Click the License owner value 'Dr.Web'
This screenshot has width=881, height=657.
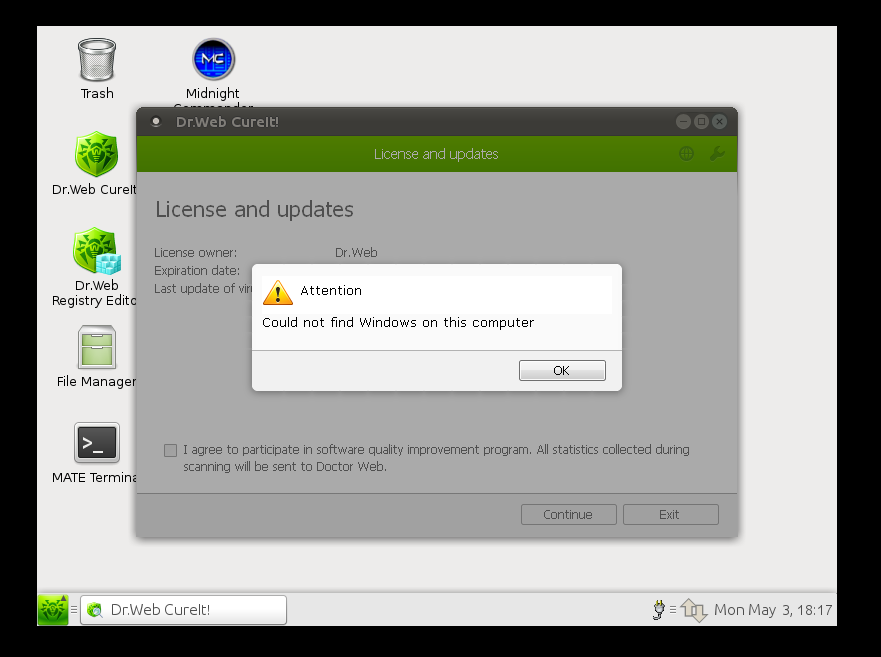356,252
